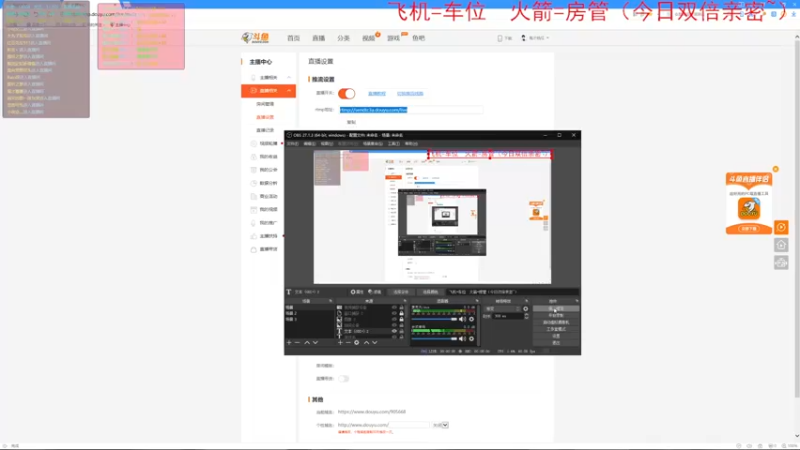Toggle the lock of the selected 文本 source
This screenshot has height=450, width=800.
click(x=402, y=331)
